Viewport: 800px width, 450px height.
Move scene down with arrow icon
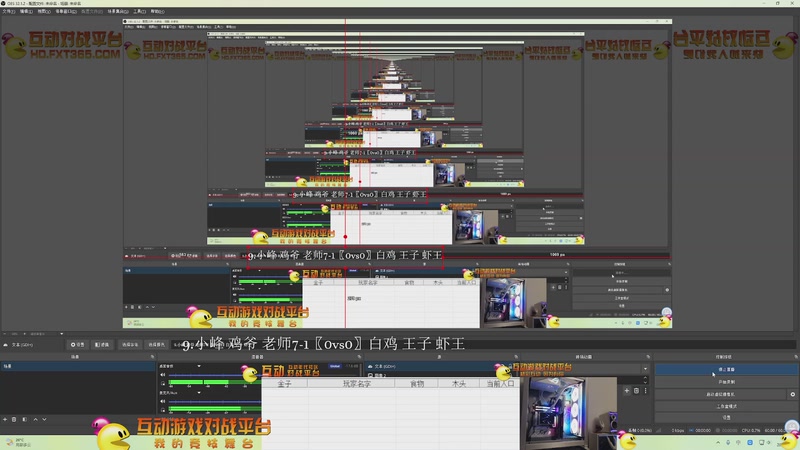point(44,419)
